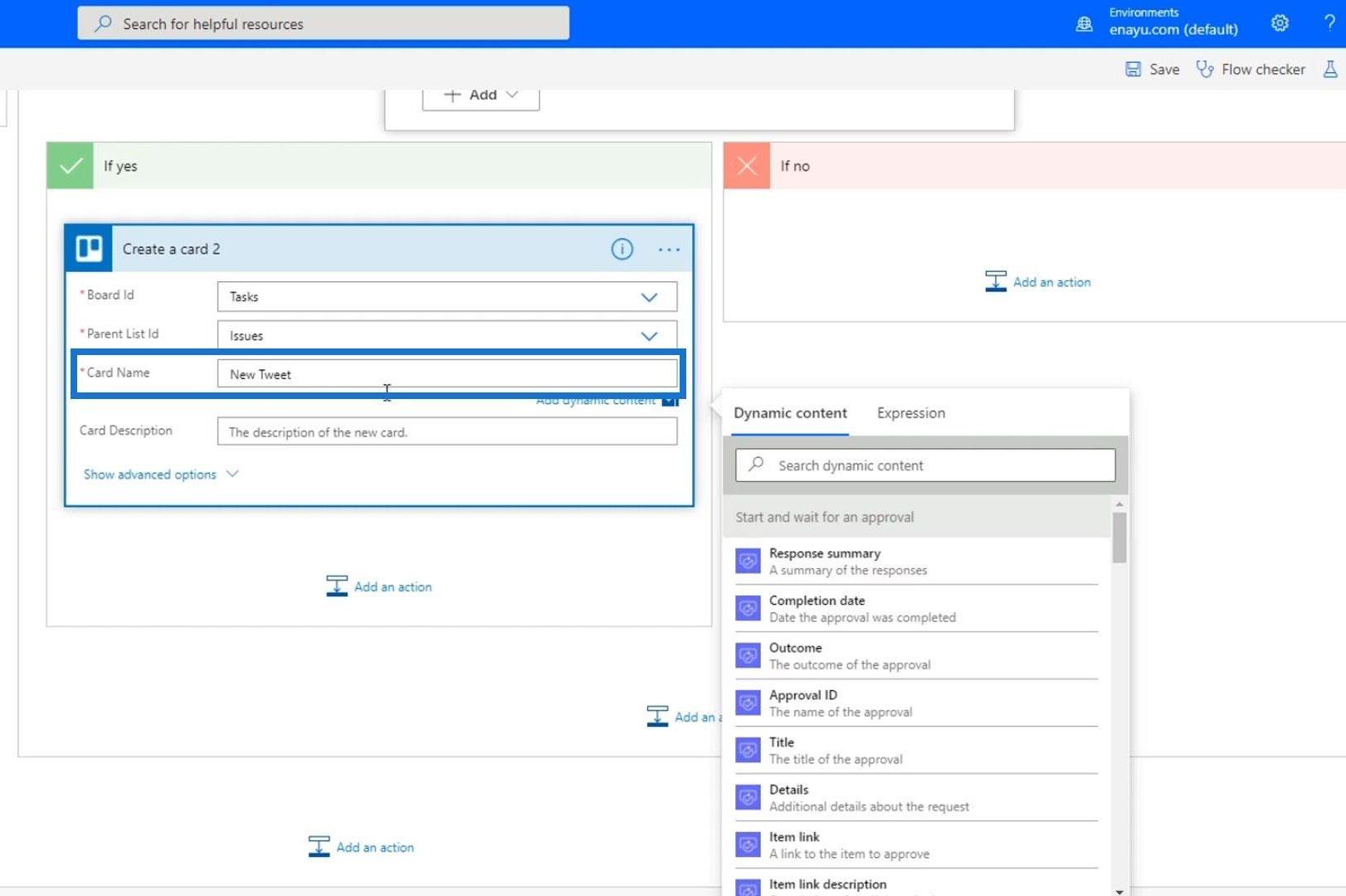The image size is (1346, 896).
Task: Click Add an action icon in If yes branch
Action: tap(336, 587)
